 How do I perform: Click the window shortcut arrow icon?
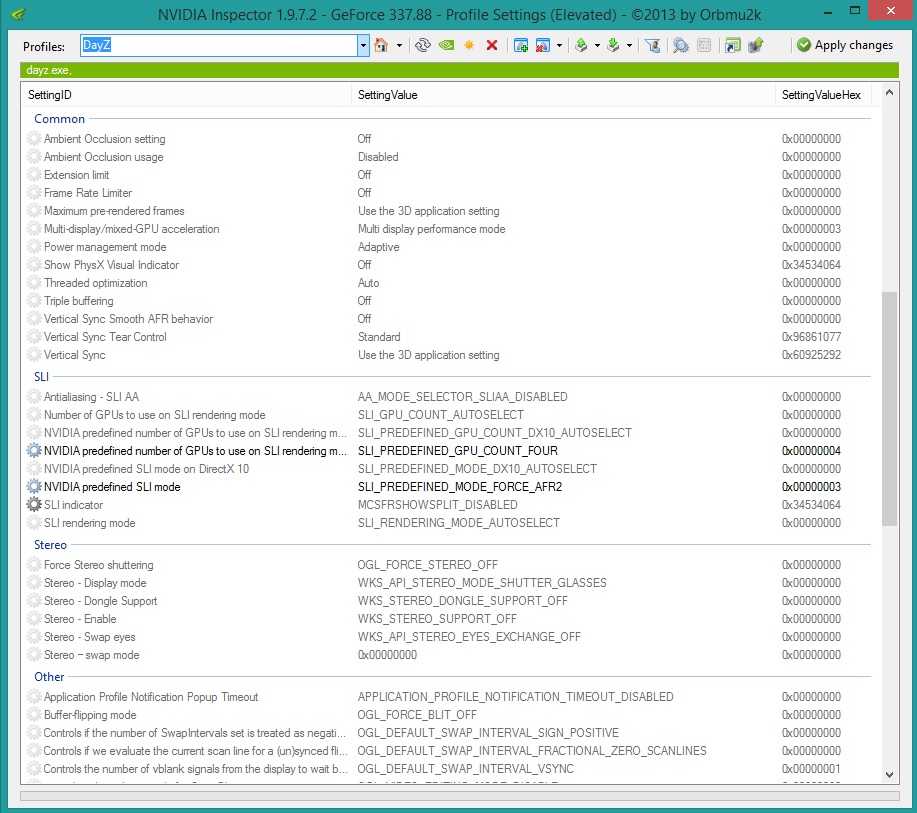(732, 45)
